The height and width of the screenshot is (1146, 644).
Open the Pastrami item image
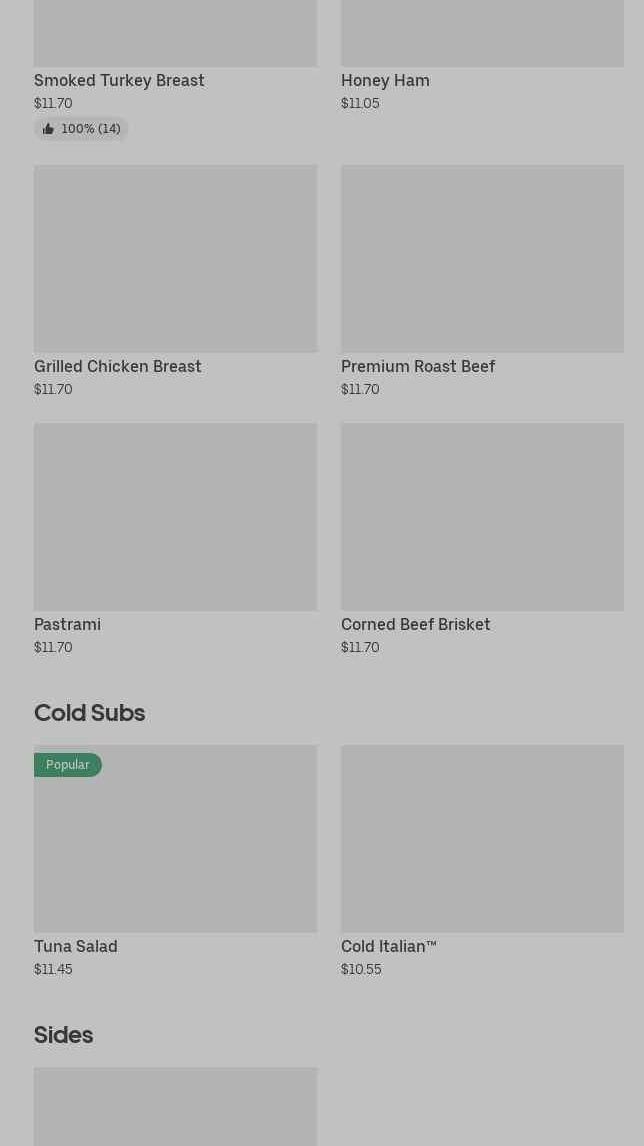pyautogui.click(x=175, y=516)
